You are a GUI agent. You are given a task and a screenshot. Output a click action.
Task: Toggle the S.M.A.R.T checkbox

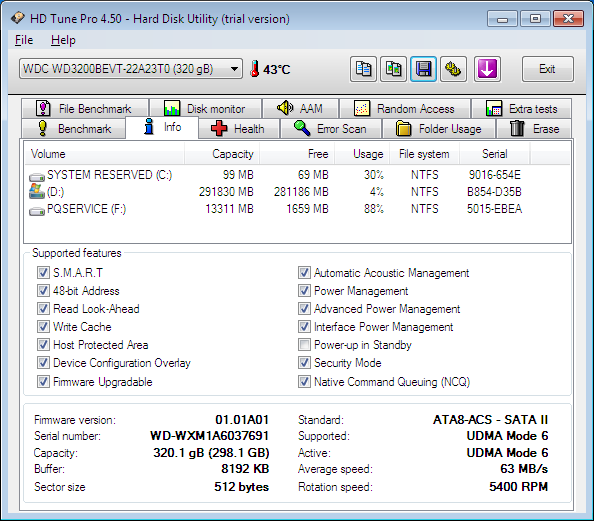[43, 272]
